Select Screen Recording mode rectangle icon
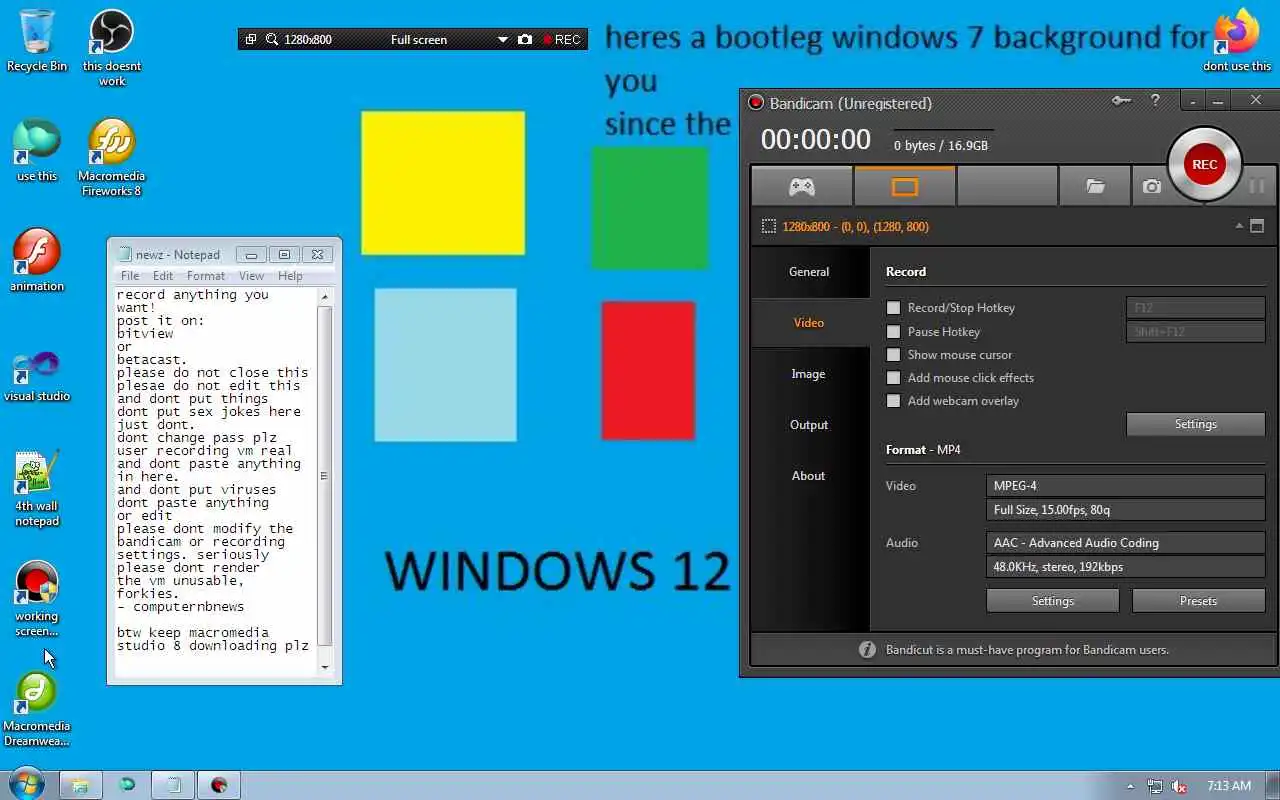This screenshot has width=1280, height=800. (904, 186)
